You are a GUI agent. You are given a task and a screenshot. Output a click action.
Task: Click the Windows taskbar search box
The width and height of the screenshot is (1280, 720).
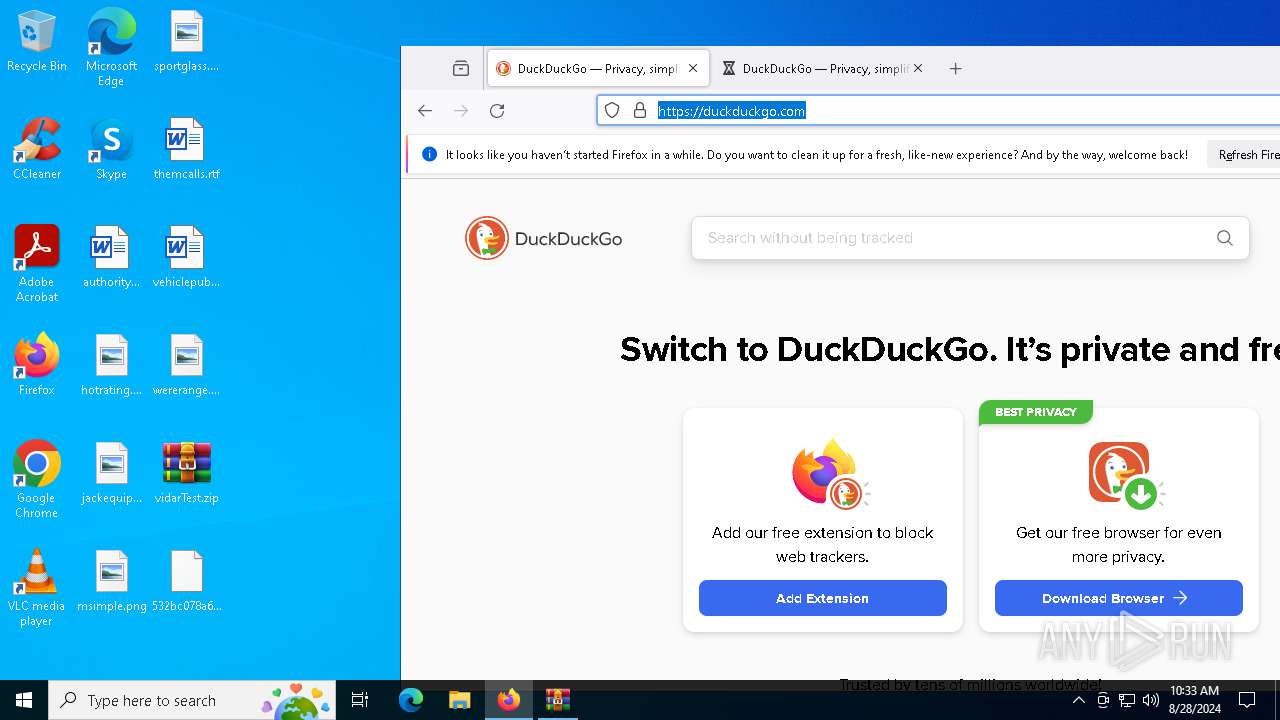click(x=194, y=701)
